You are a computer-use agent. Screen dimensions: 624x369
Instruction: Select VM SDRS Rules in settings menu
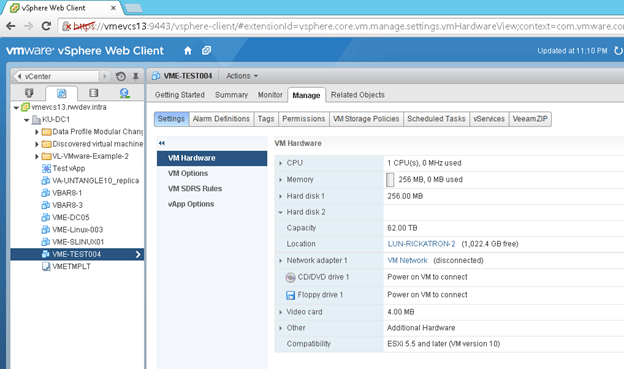point(195,189)
